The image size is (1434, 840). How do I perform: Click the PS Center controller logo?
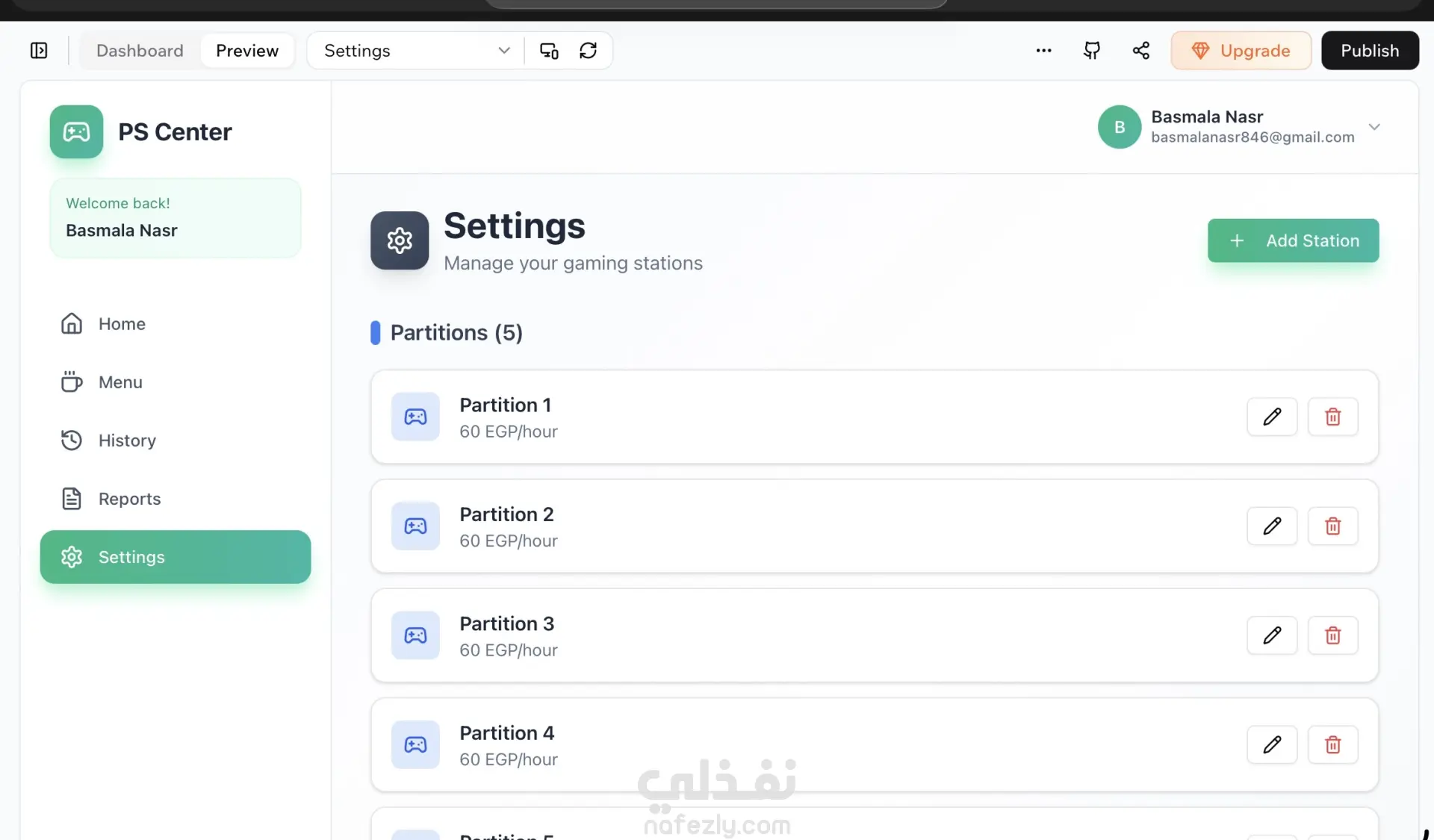pyautogui.click(x=76, y=132)
